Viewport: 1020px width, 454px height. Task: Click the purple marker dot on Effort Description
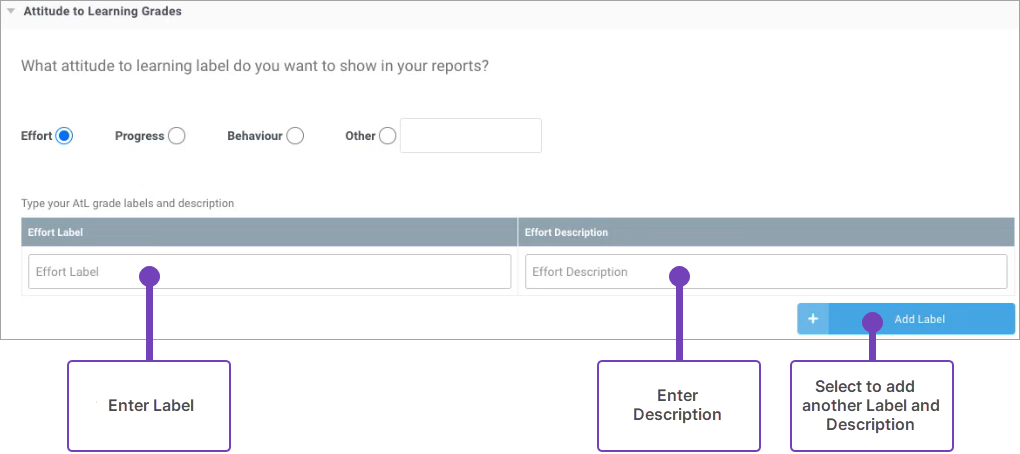679,275
